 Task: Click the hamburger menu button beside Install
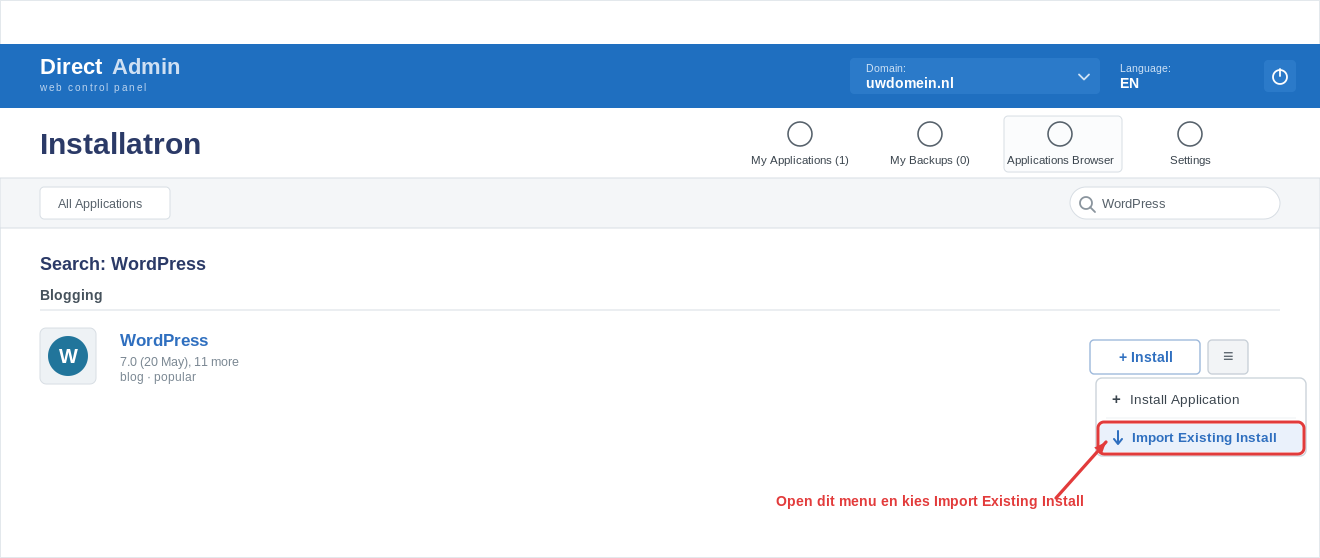pos(1228,357)
